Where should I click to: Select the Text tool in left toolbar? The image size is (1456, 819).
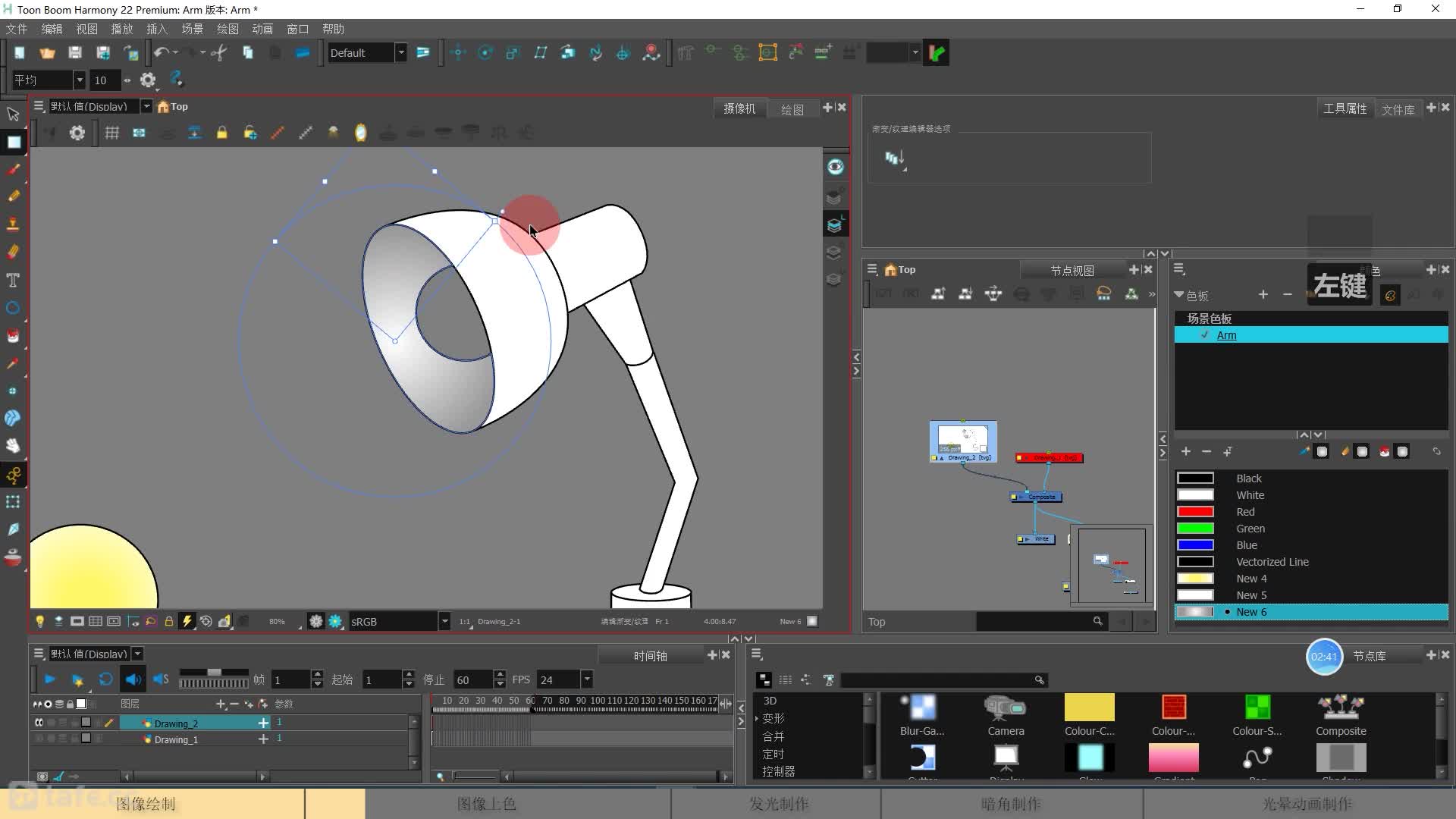13,280
